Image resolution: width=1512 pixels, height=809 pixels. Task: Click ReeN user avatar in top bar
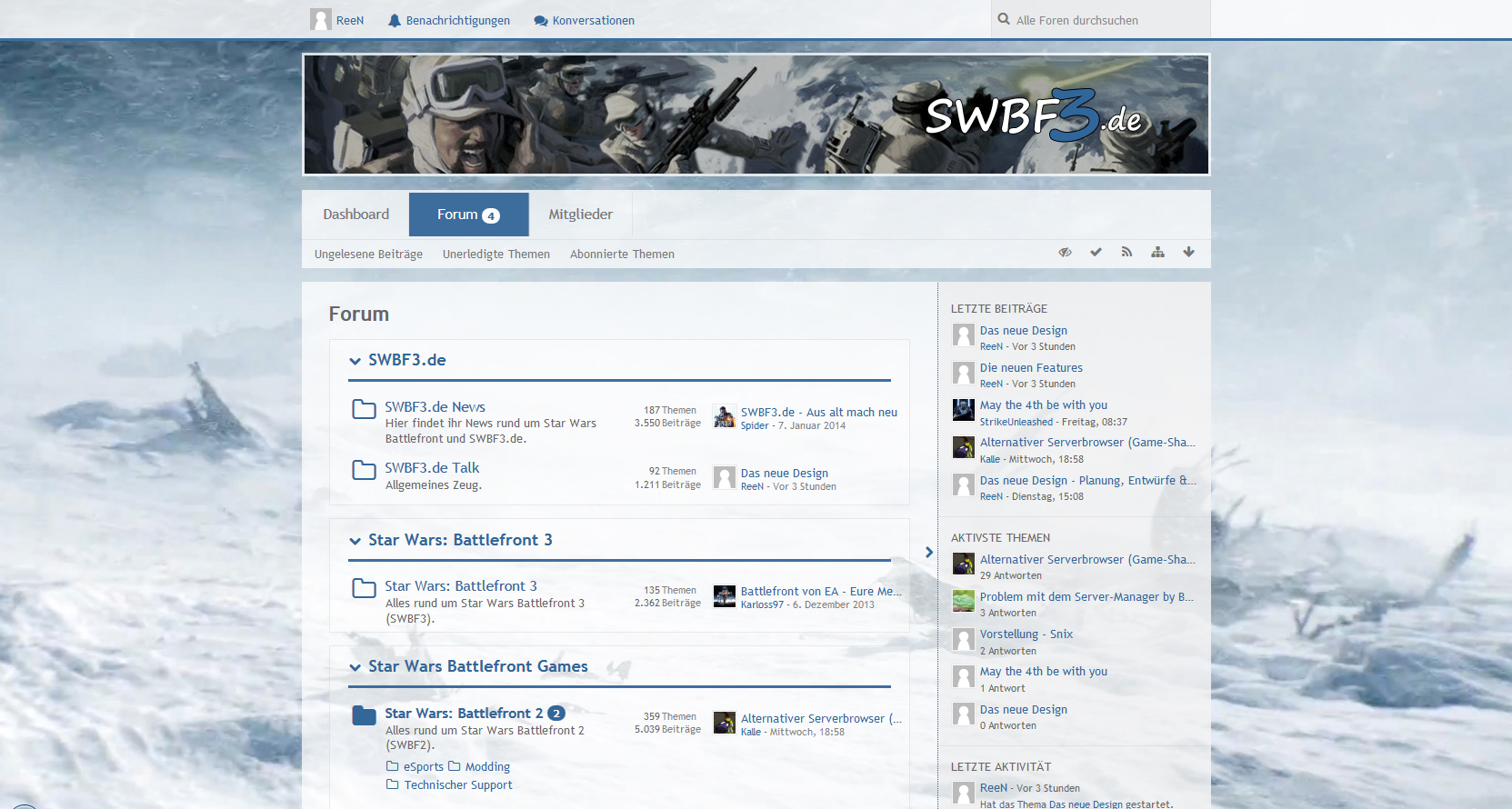(321, 20)
